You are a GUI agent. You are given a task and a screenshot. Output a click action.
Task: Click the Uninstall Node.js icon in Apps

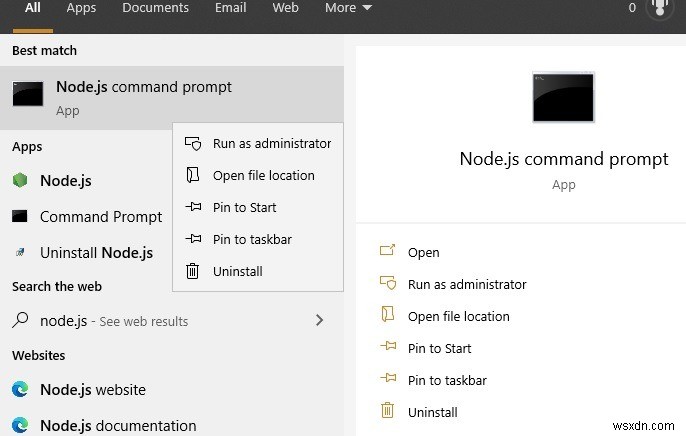click(x=20, y=253)
